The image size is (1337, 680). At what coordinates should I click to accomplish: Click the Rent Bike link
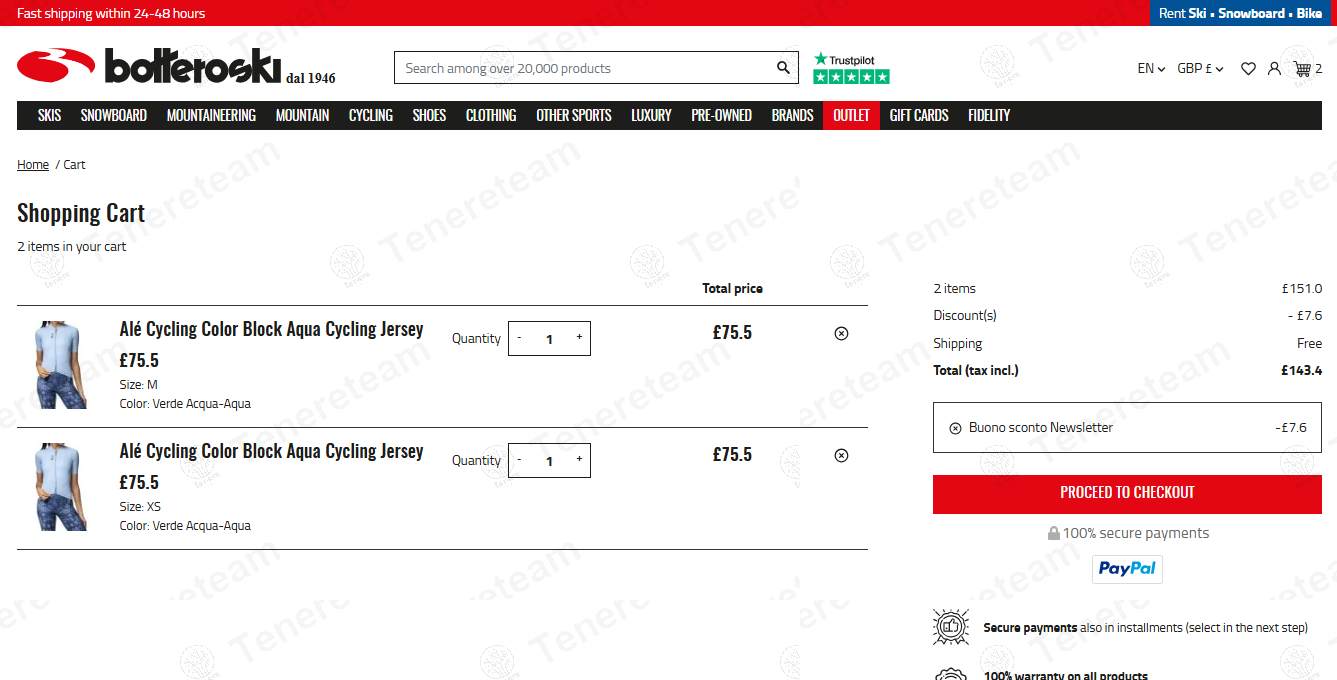click(1309, 13)
